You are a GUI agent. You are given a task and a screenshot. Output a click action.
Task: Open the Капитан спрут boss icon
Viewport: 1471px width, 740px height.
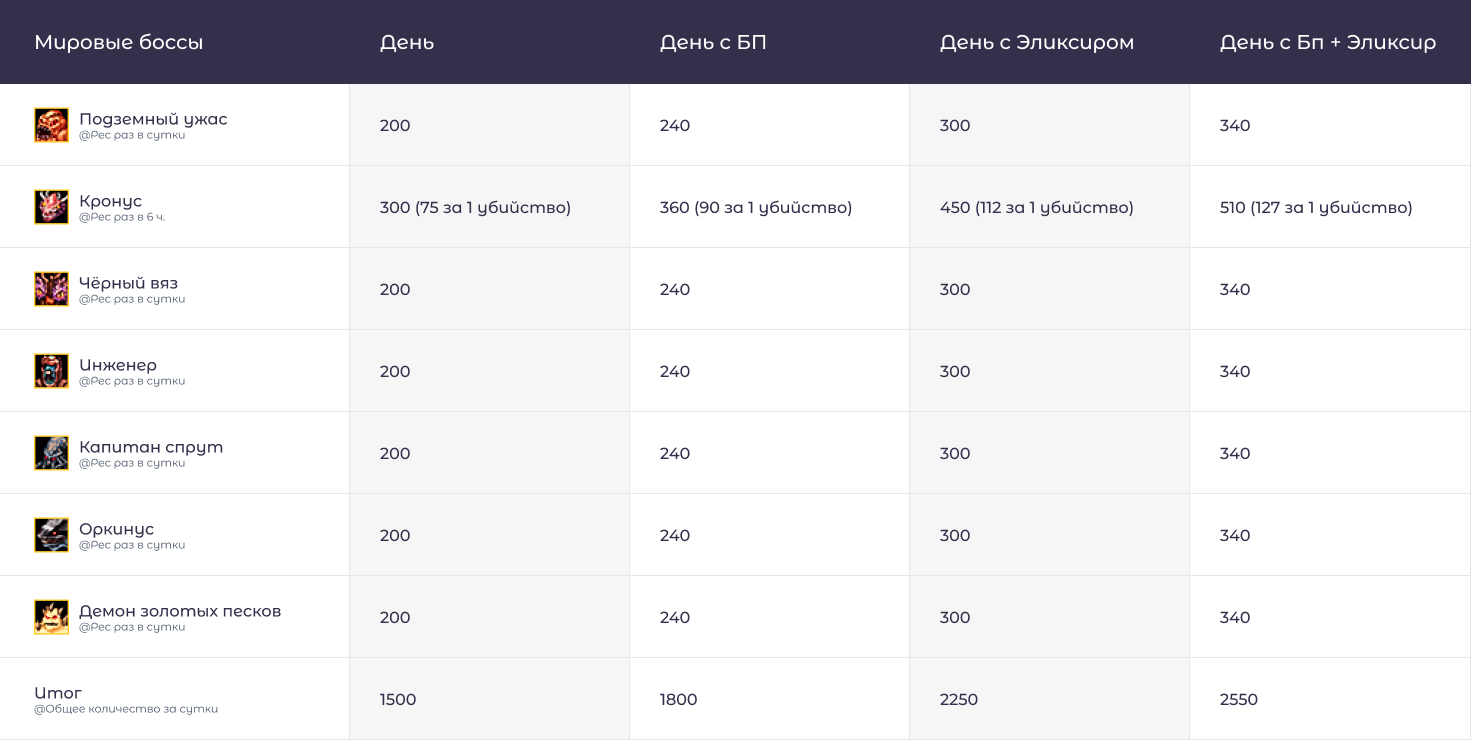click(x=52, y=453)
